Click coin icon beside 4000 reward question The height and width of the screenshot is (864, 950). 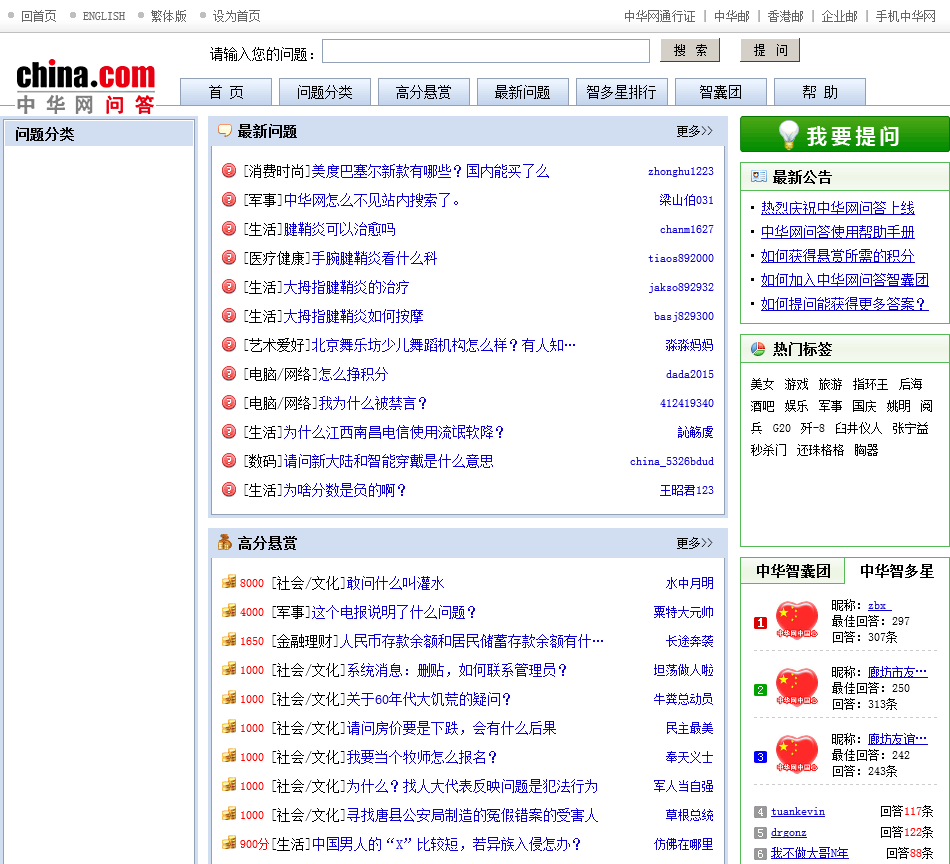click(x=228, y=611)
